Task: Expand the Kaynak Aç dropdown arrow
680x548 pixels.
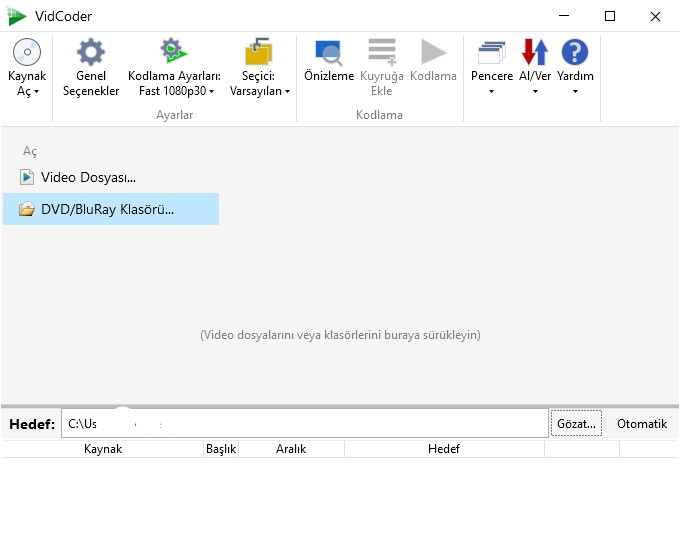Action: 36,91
